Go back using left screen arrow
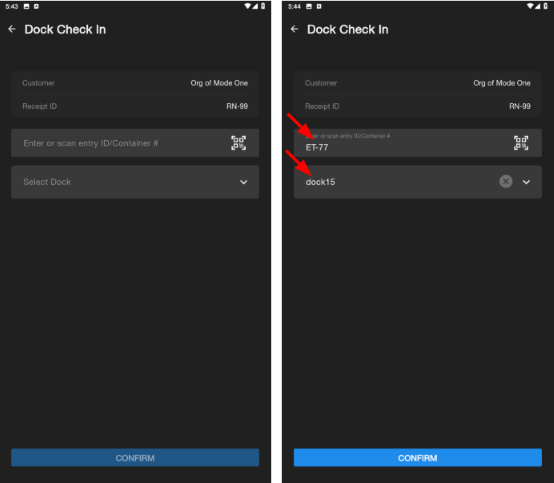The height and width of the screenshot is (483, 554). [x=12, y=29]
